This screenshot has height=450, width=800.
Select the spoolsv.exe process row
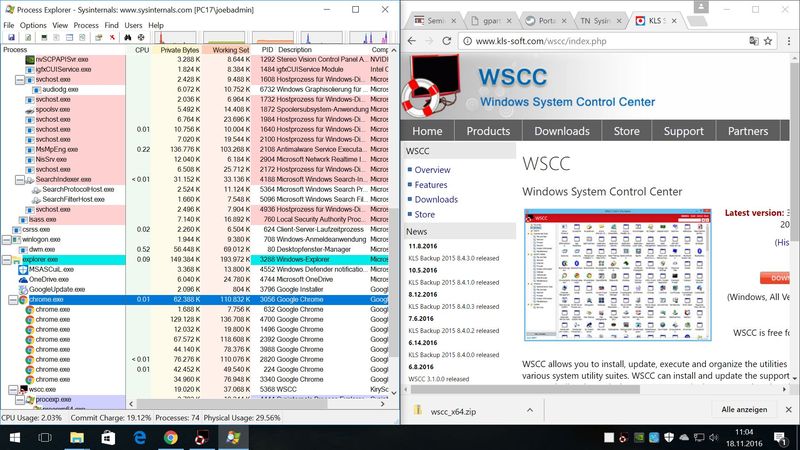[194, 110]
